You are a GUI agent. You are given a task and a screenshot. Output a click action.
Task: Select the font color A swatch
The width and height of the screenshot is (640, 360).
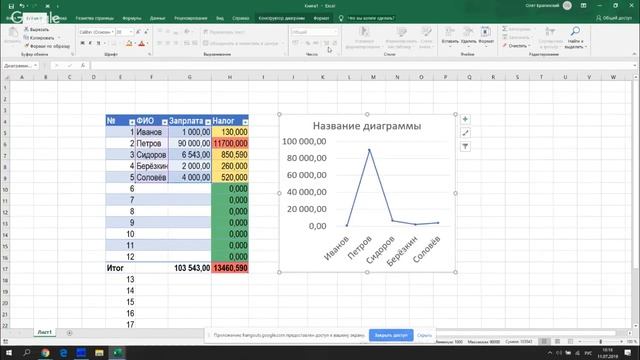click(x=142, y=43)
